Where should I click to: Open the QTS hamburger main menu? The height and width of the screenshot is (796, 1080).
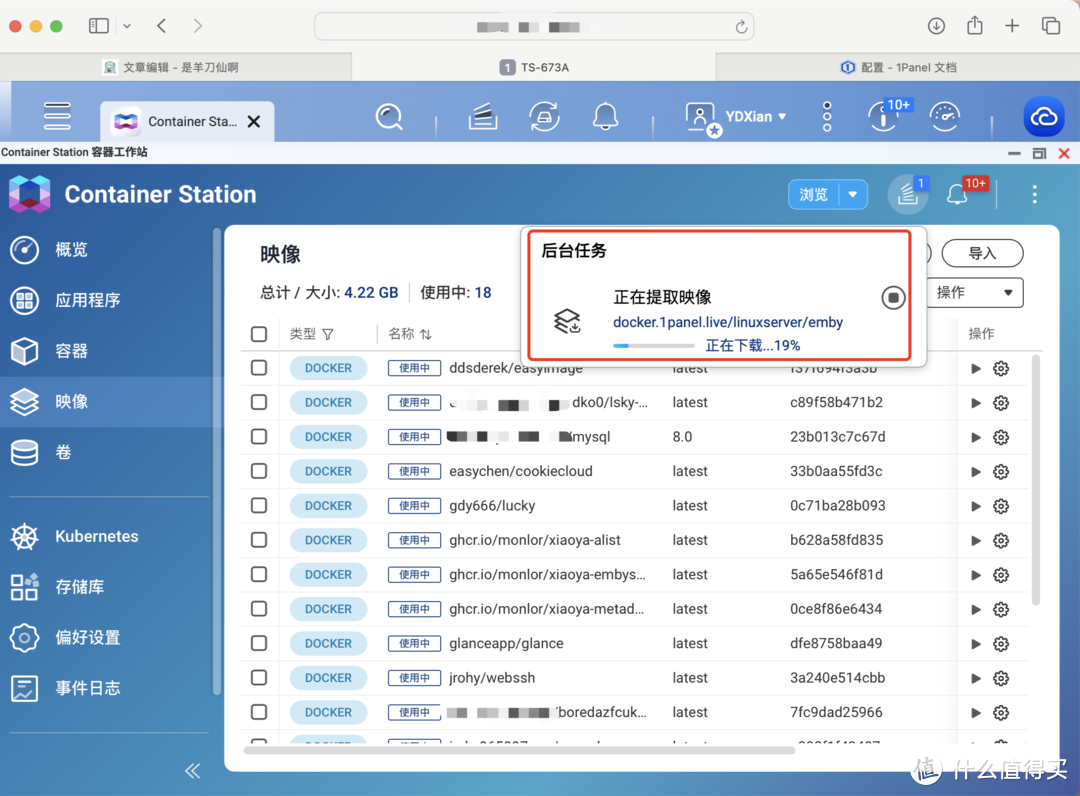click(57, 116)
